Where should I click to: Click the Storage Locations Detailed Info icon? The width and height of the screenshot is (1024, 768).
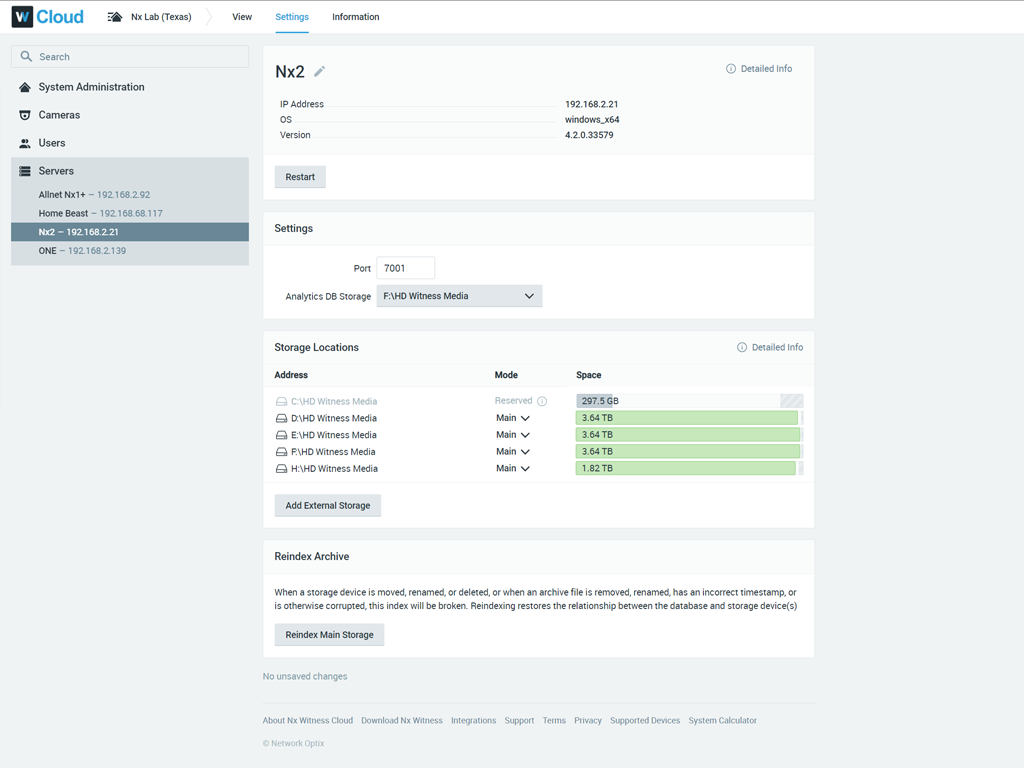coord(742,347)
